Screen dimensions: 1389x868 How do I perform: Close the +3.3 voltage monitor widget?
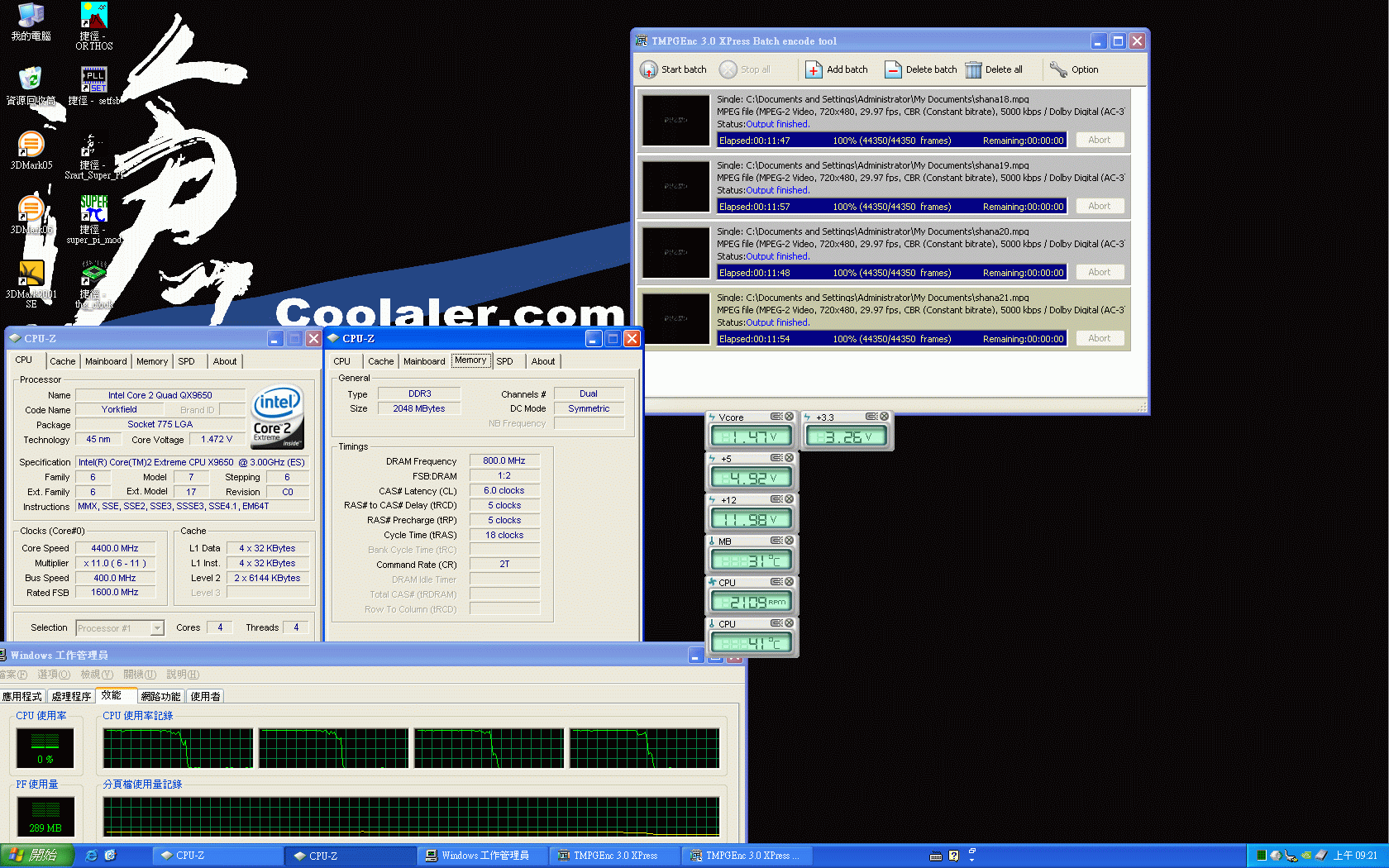(x=884, y=417)
